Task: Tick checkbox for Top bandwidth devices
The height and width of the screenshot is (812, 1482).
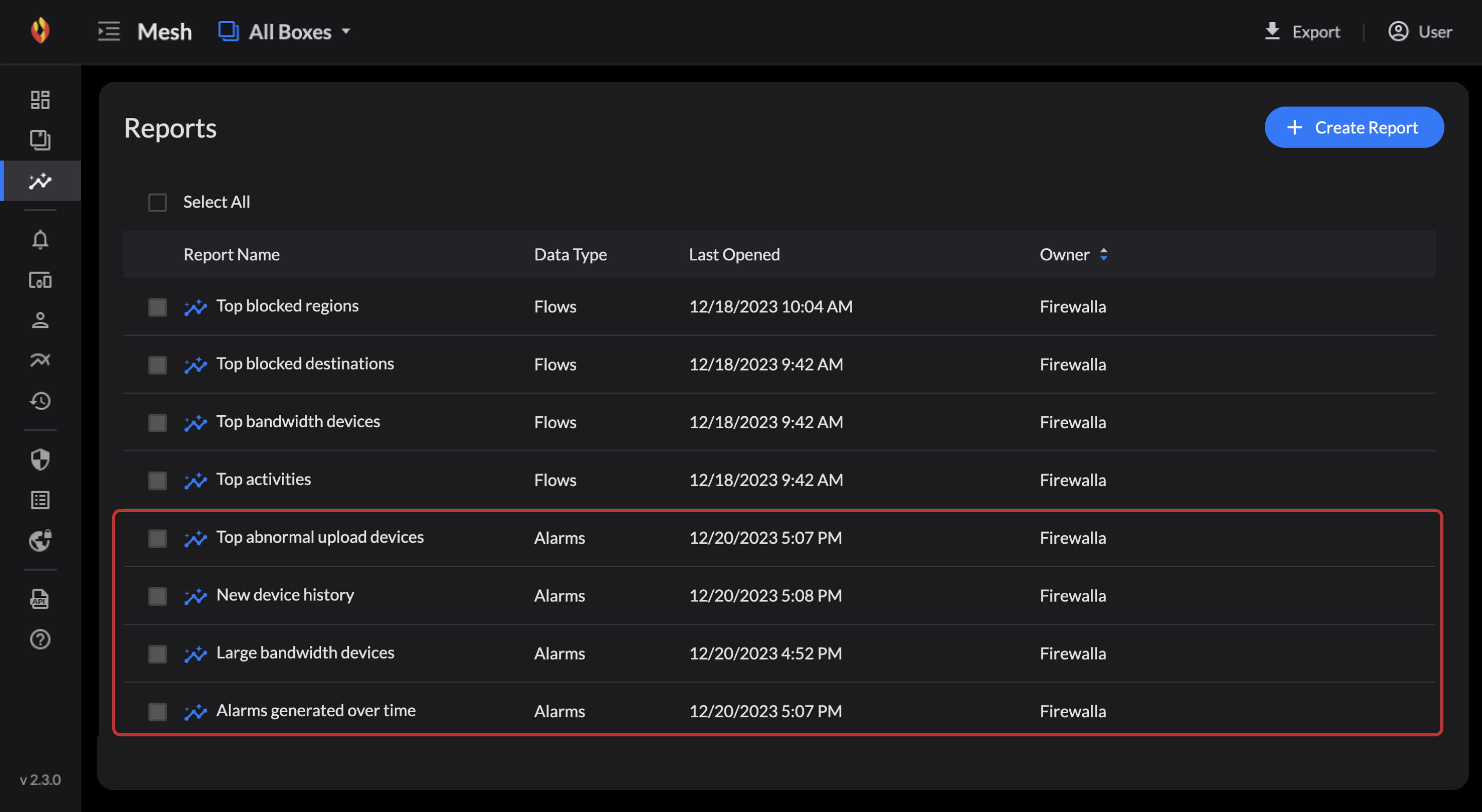Action: [x=157, y=423]
